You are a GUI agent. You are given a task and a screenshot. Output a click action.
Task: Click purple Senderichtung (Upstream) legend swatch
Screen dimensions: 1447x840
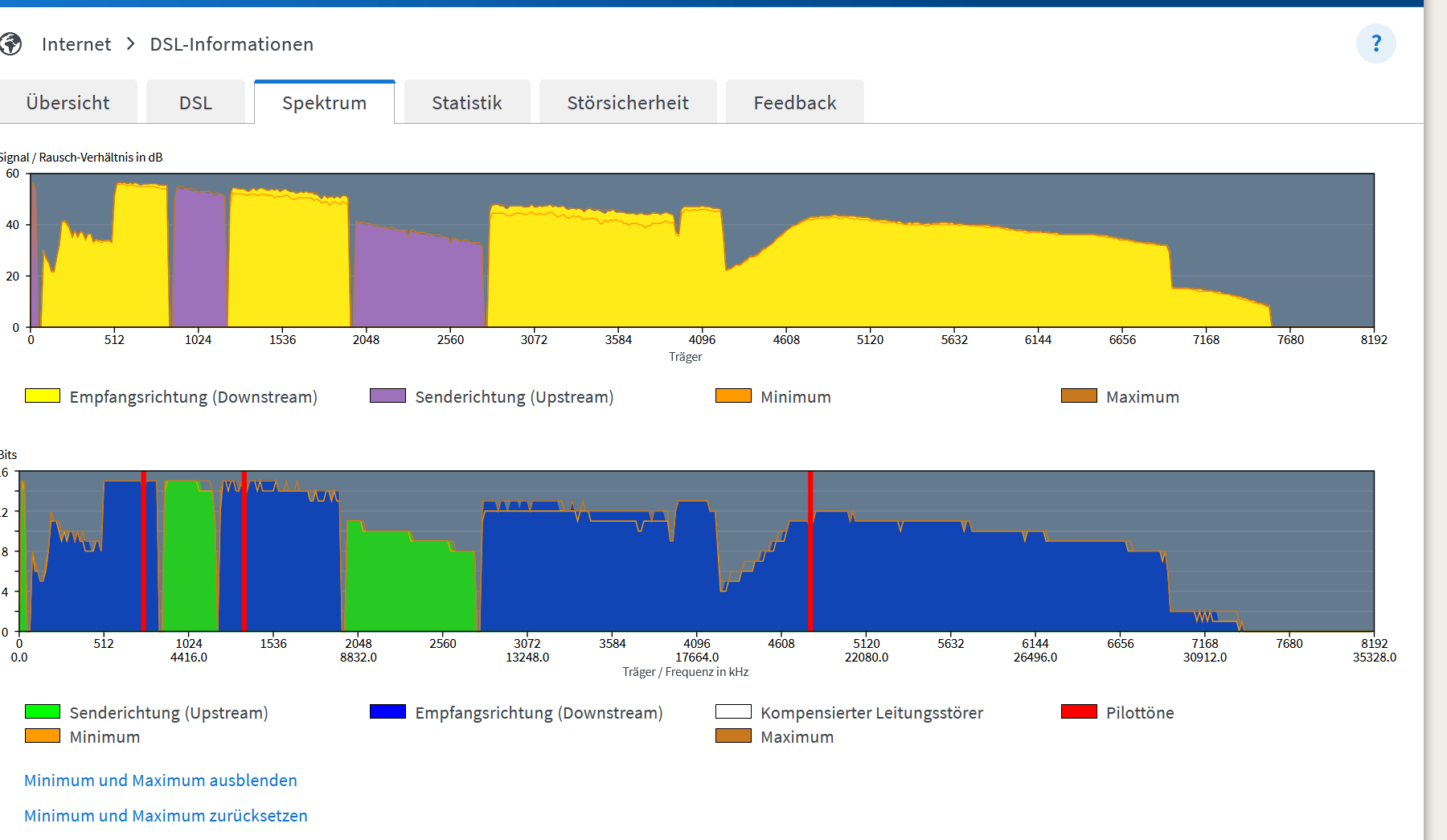387,395
